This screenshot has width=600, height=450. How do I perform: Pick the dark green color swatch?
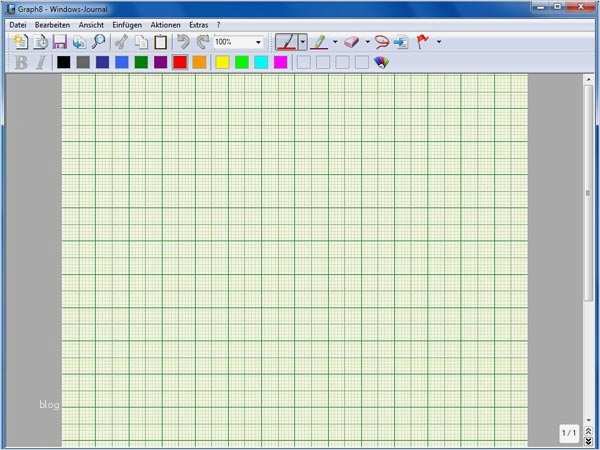point(141,62)
